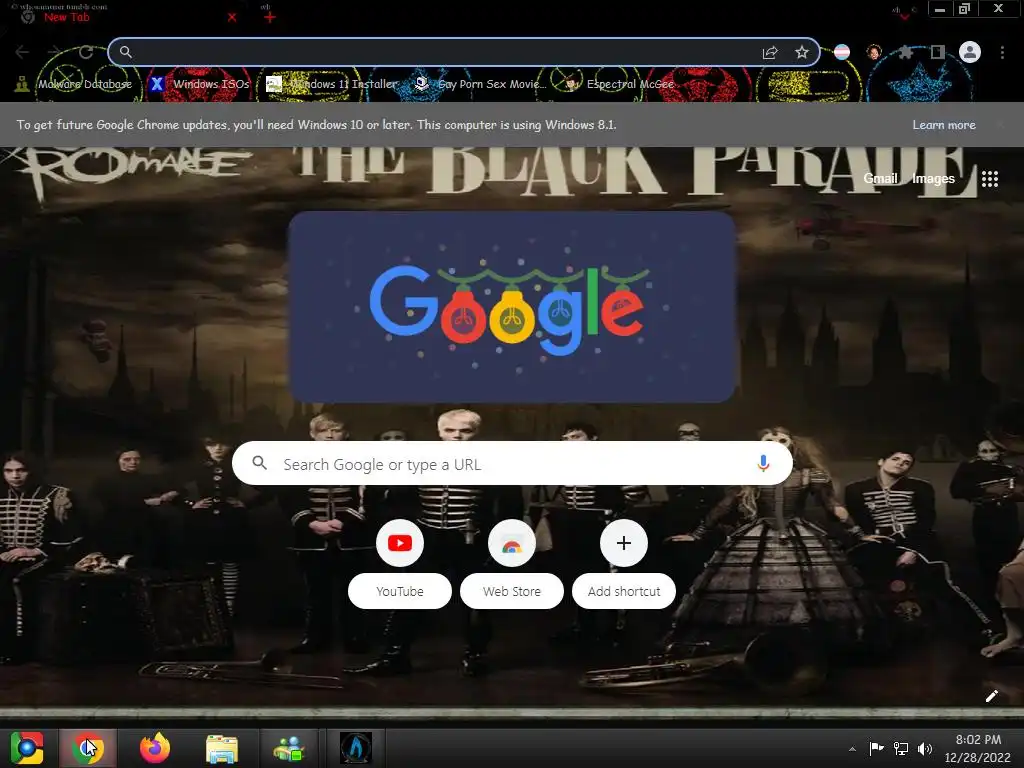The height and width of the screenshot is (768, 1024).
Task: Click the YouTube shortcut label
Action: (400, 591)
